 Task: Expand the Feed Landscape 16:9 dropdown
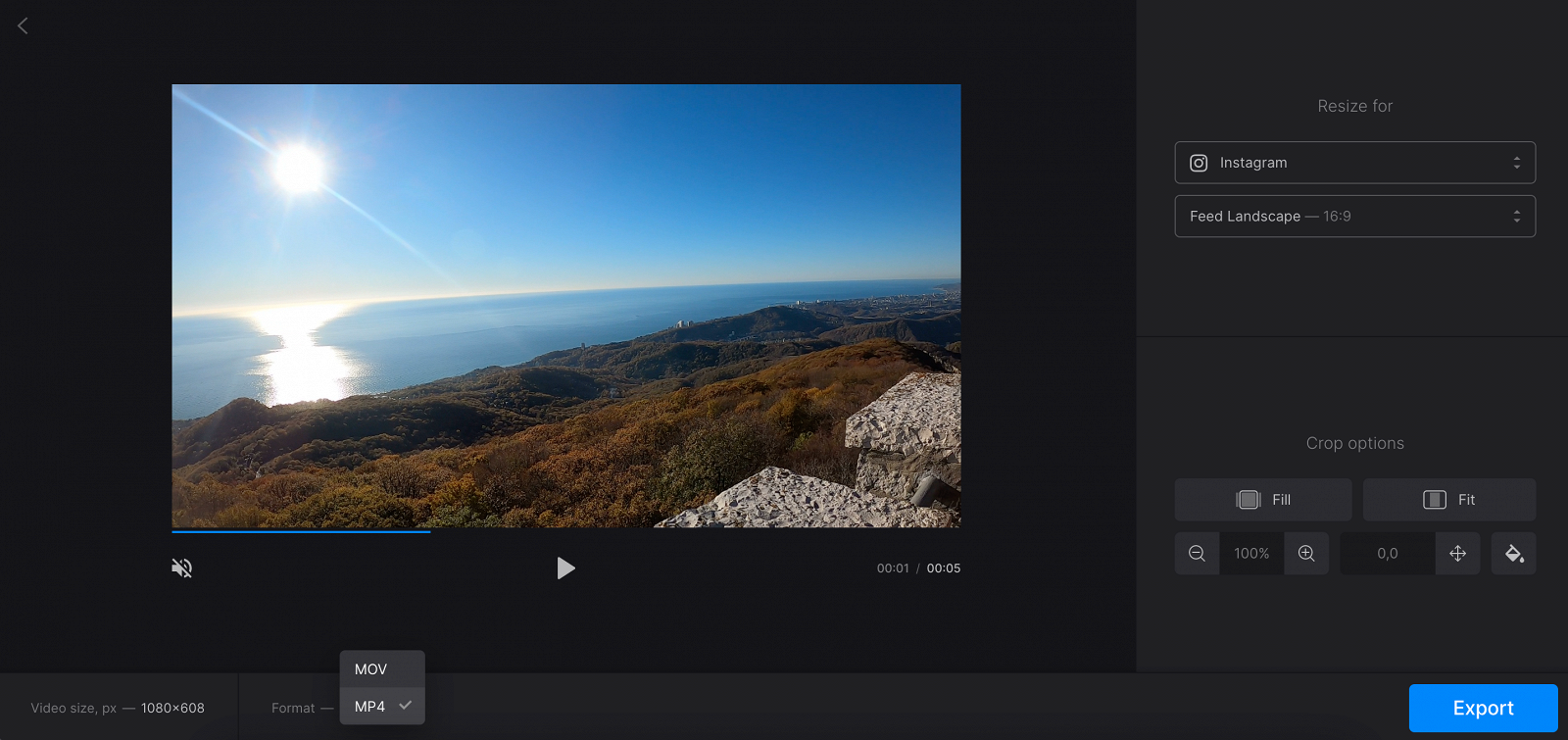click(1354, 217)
